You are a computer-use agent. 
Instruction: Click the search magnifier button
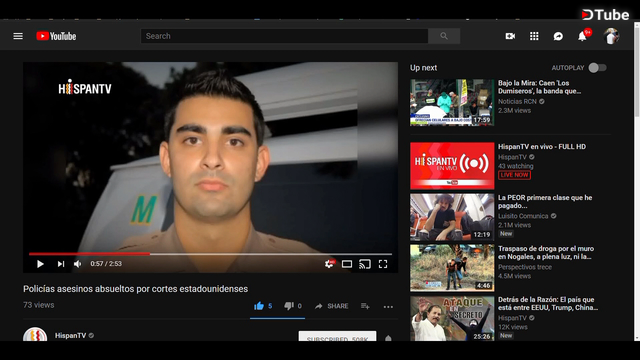pyautogui.click(x=444, y=36)
